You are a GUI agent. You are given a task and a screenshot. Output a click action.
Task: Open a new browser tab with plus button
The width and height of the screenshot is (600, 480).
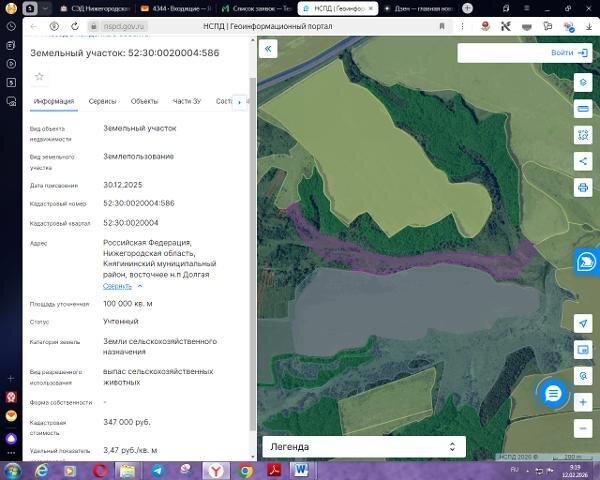[467, 8]
